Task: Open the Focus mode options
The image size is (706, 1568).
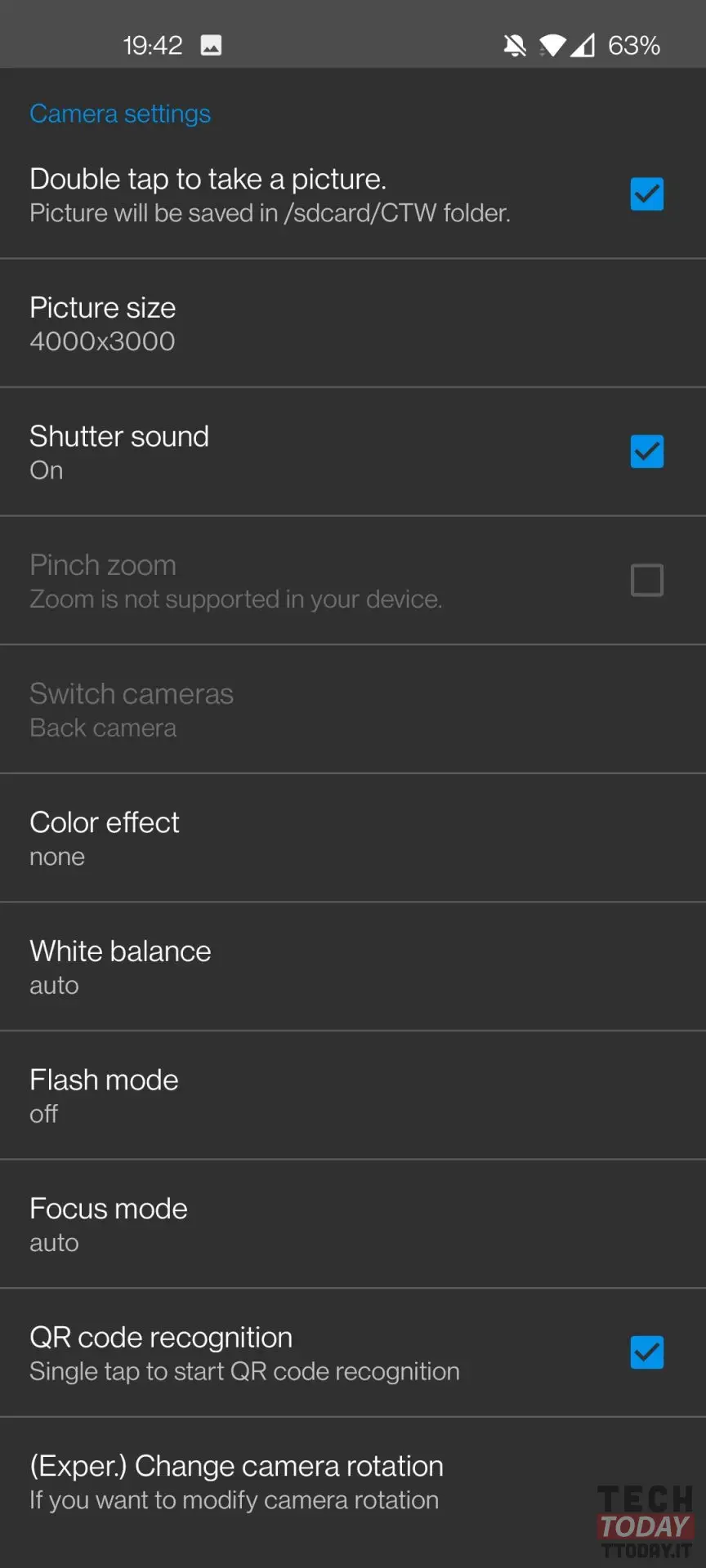Action: click(x=353, y=1224)
